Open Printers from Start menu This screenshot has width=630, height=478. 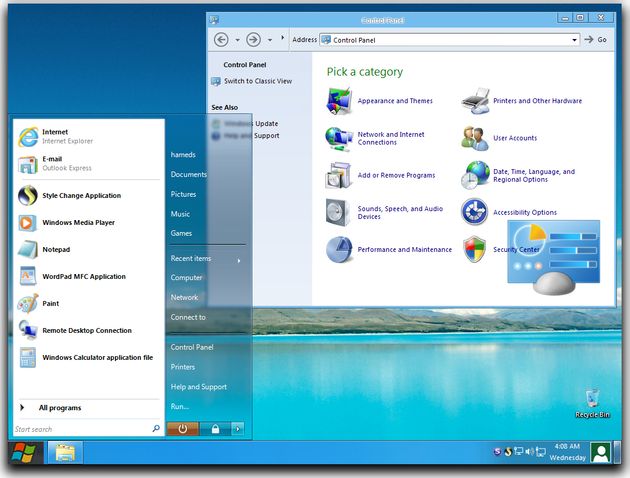[183, 367]
